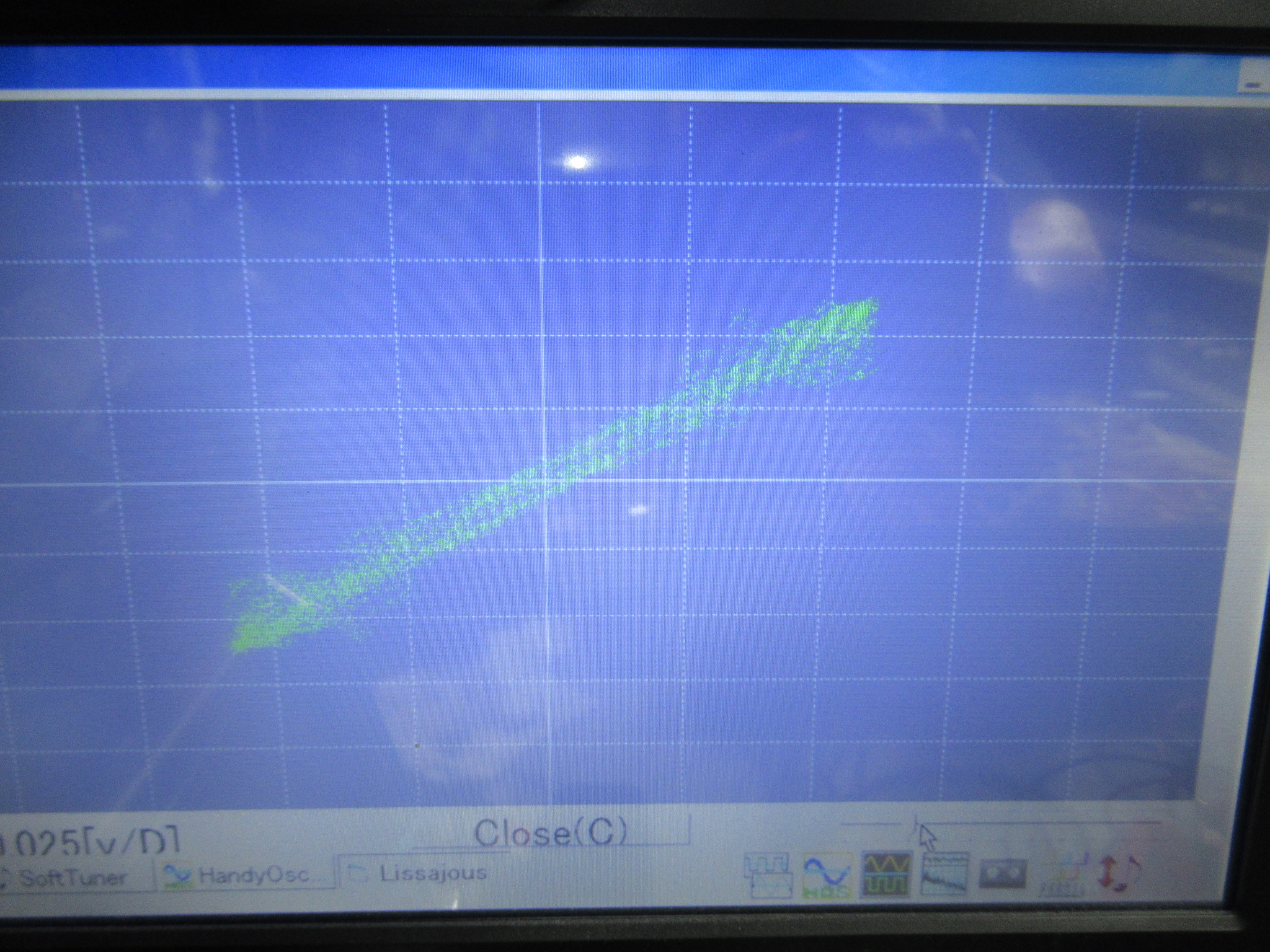This screenshot has width=1270, height=952.
Task: Click the HandyOsc wave icon in the taskbar
Action: coord(177,876)
